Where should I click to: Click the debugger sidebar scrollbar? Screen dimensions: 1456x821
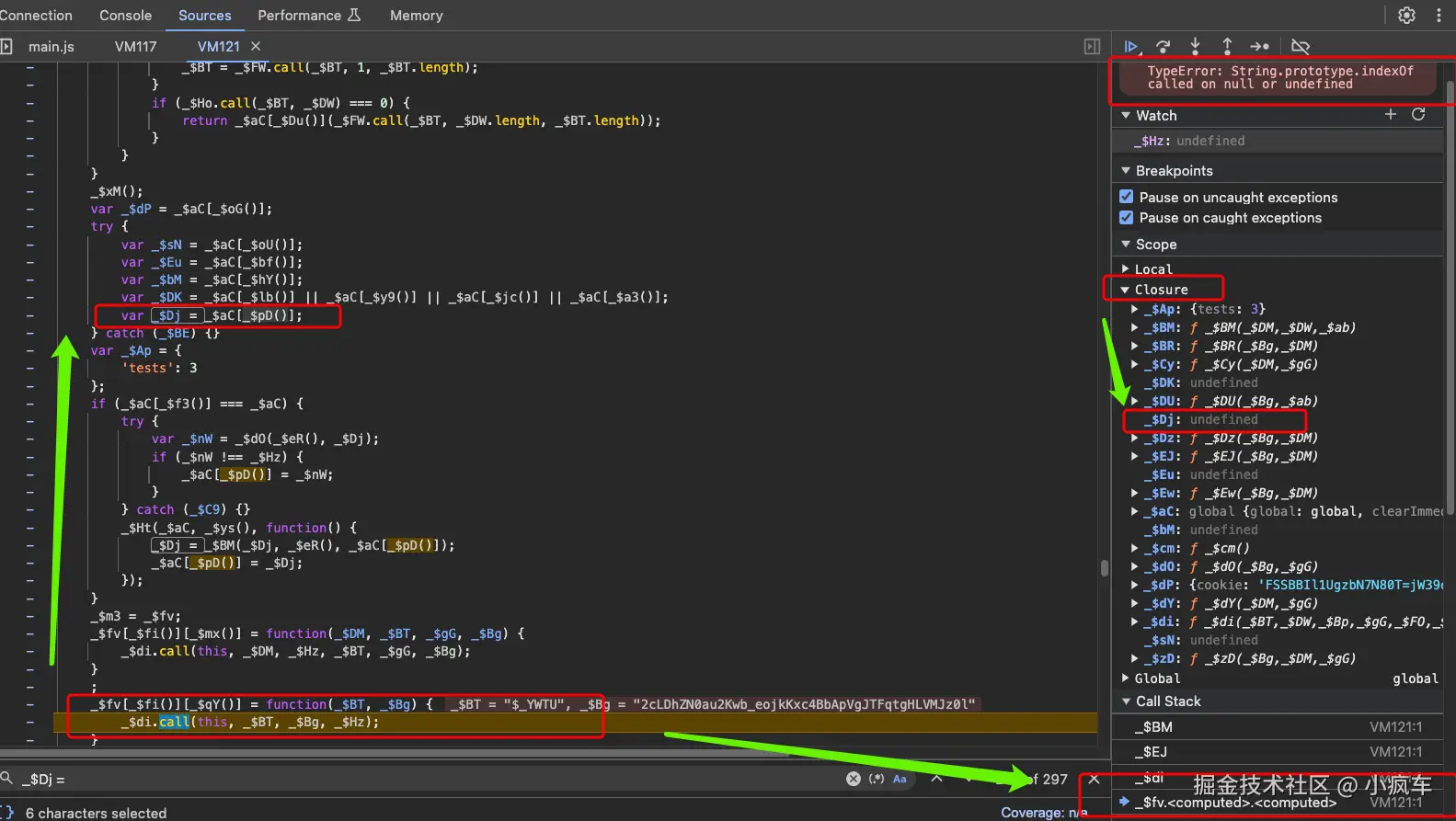(1450, 299)
